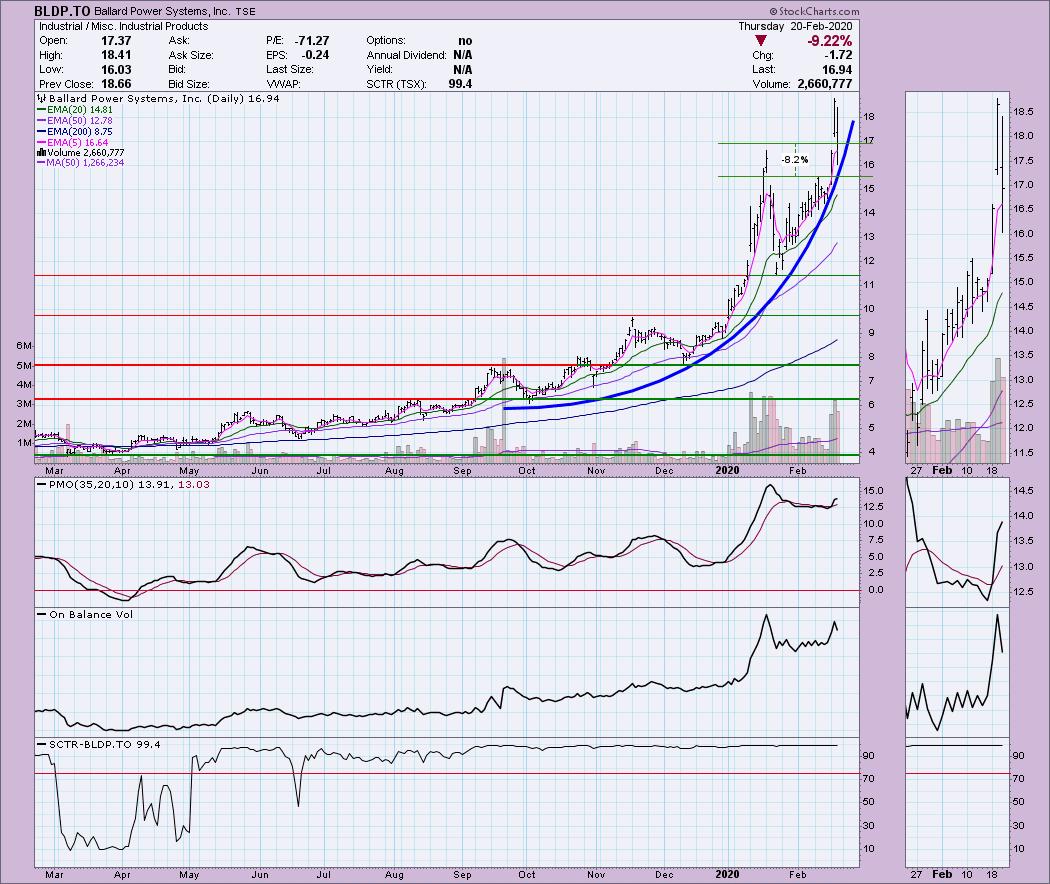Click the Options value no
Screen dimensions: 1050x884
(465, 41)
